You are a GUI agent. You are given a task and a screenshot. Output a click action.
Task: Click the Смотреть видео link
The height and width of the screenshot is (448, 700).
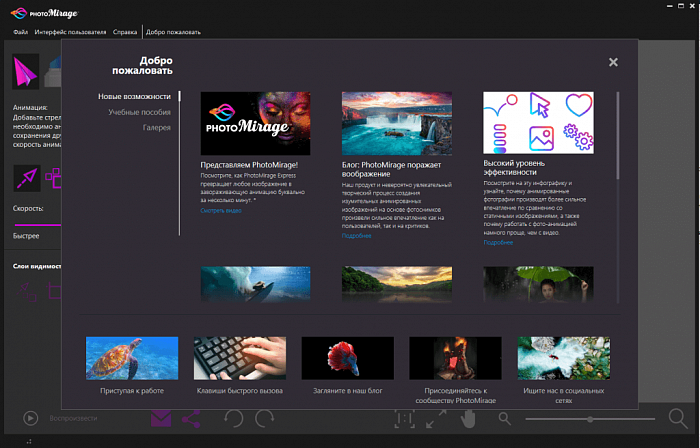click(x=221, y=211)
